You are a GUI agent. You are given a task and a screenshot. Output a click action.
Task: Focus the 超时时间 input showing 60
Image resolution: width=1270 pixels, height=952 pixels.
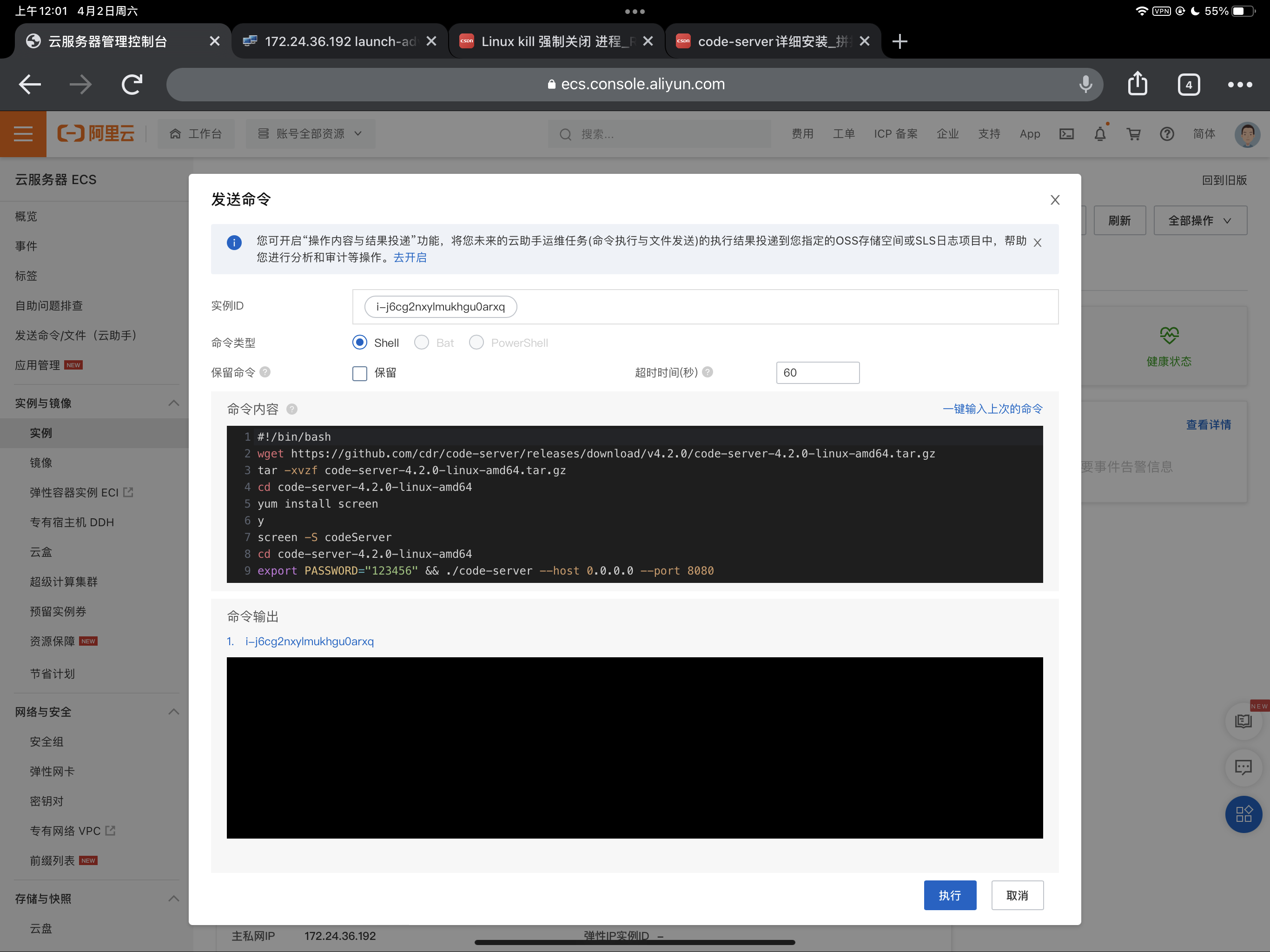818,373
